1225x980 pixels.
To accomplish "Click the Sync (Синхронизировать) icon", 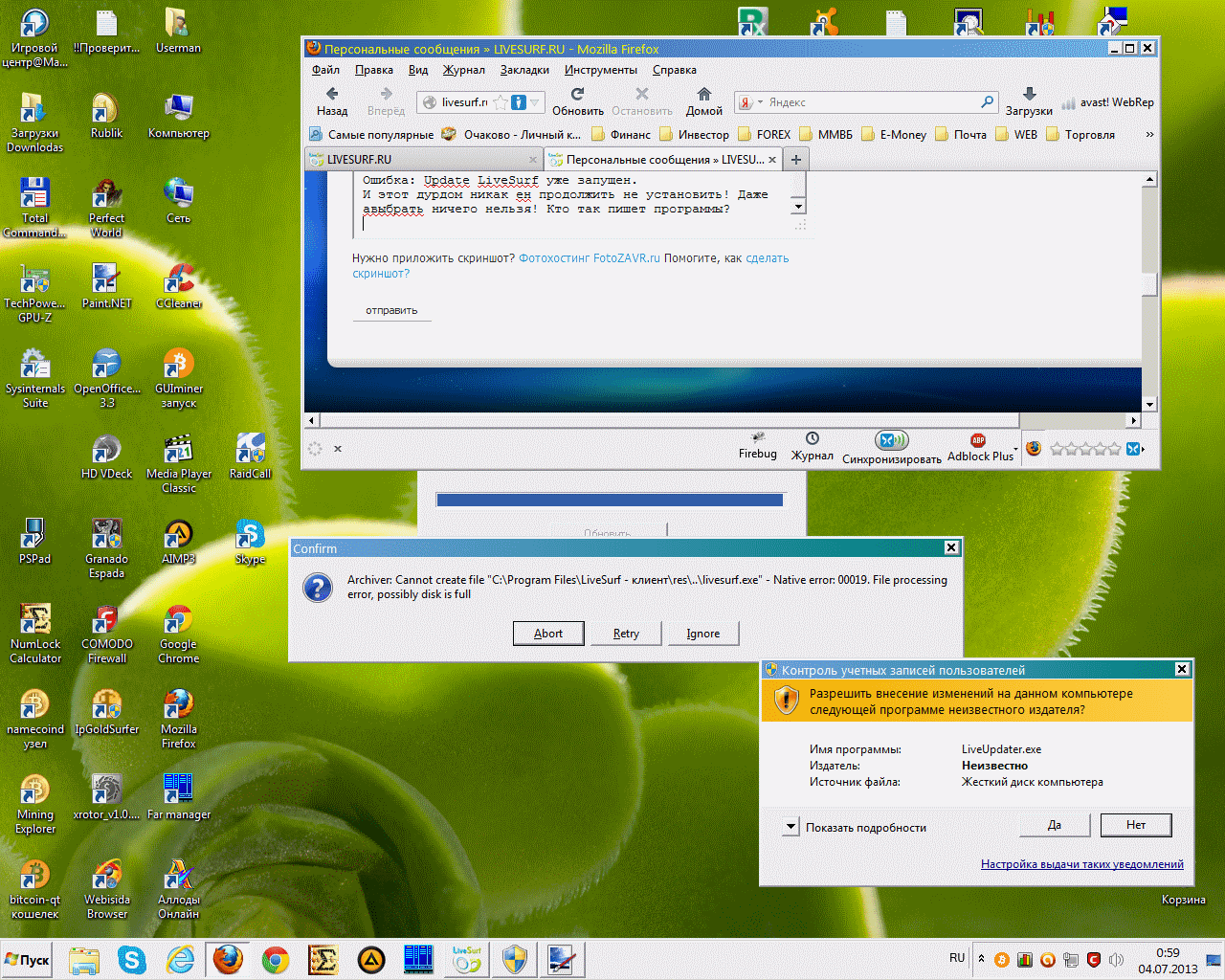I will (x=891, y=440).
